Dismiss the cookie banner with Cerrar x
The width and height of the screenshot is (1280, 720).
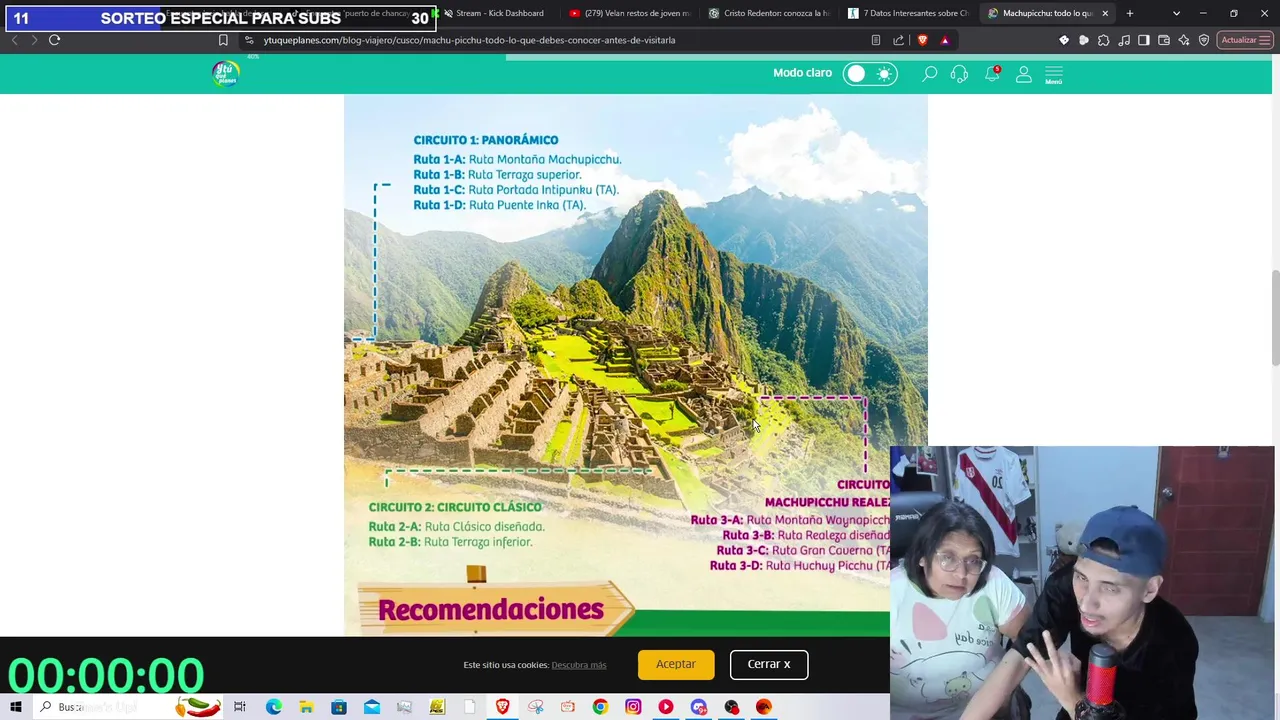pos(769,664)
